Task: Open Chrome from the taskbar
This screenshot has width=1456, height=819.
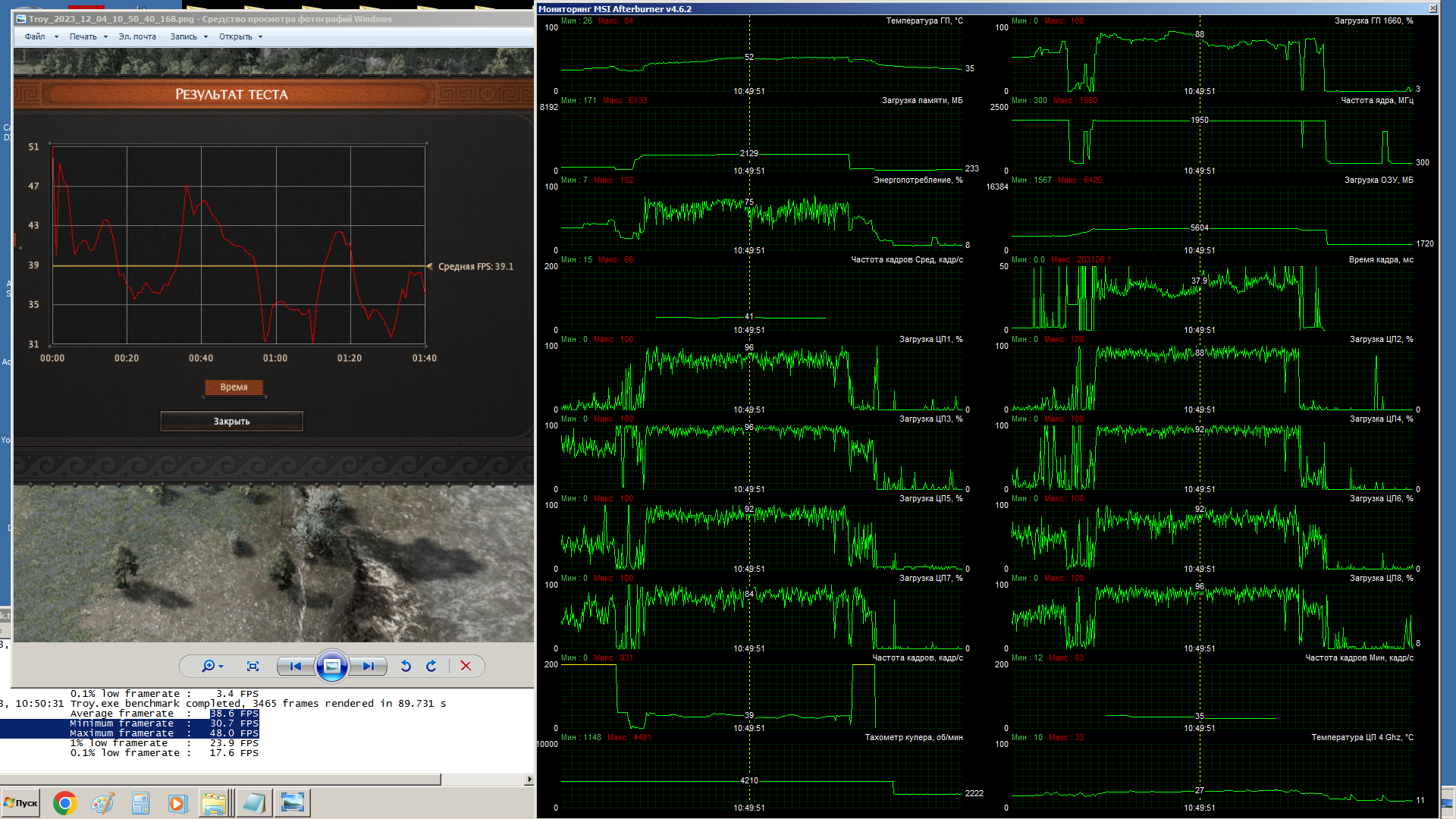Action: (65, 803)
